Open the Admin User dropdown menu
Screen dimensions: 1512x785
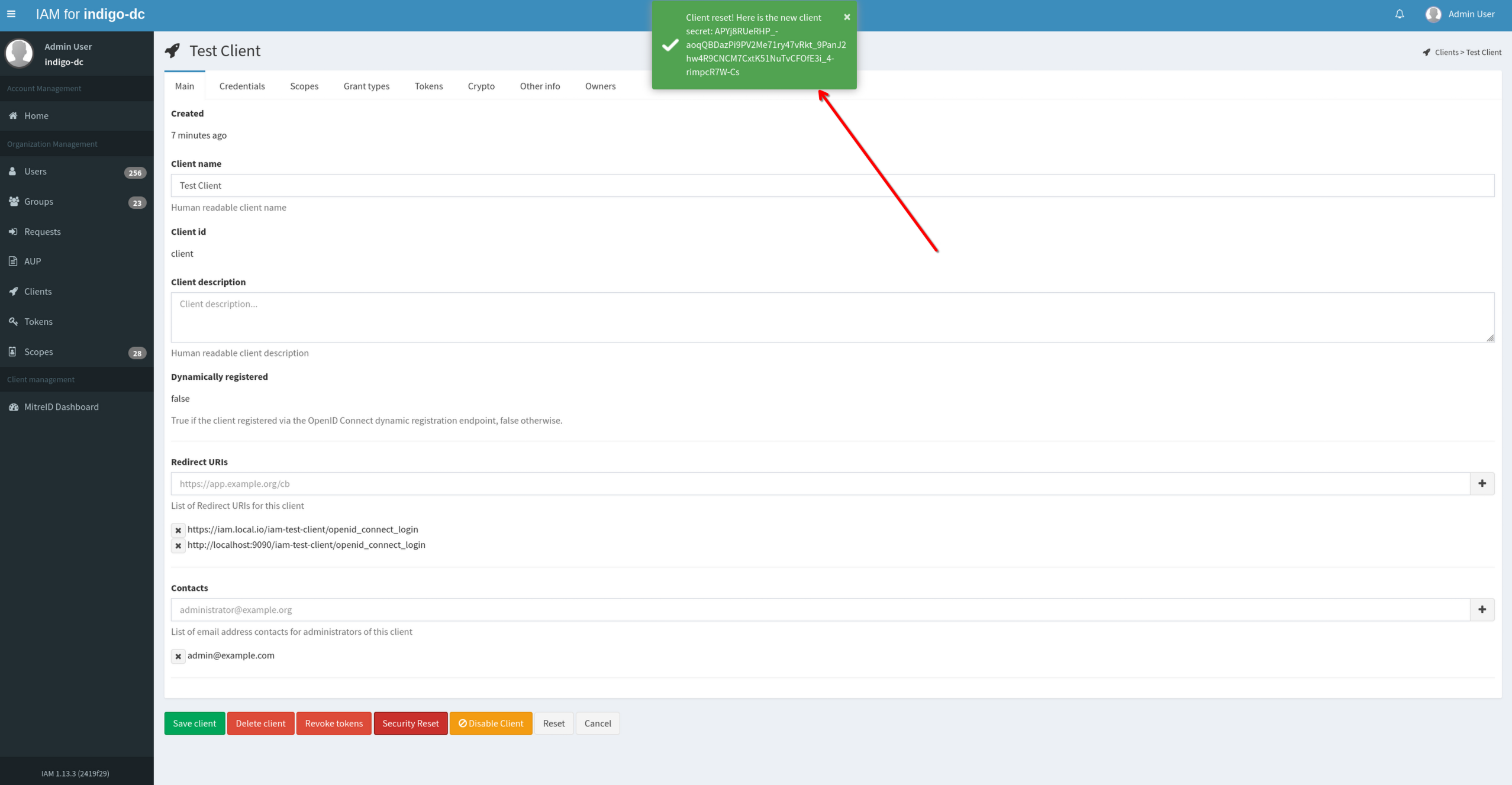(x=1461, y=14)
